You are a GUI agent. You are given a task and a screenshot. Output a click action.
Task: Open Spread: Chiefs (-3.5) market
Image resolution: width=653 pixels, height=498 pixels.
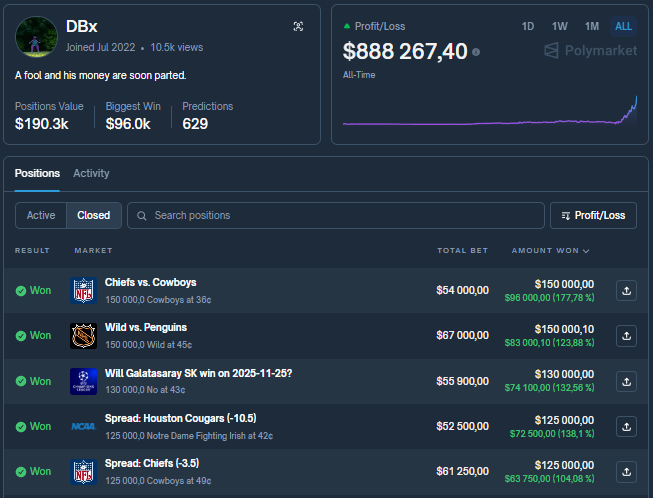point(152,463)
